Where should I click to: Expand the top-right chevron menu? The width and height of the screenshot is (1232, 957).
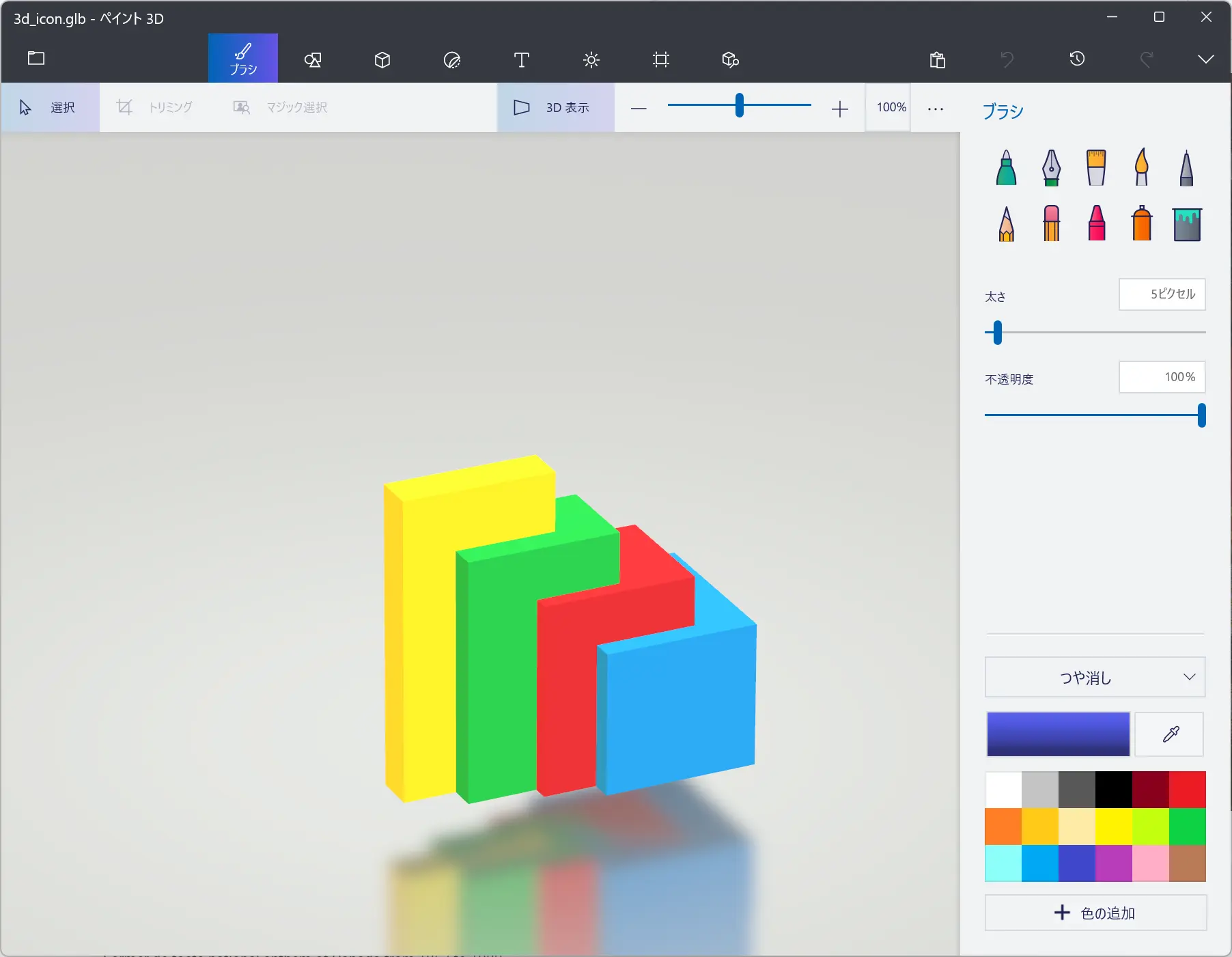(x=1206, y=59)
